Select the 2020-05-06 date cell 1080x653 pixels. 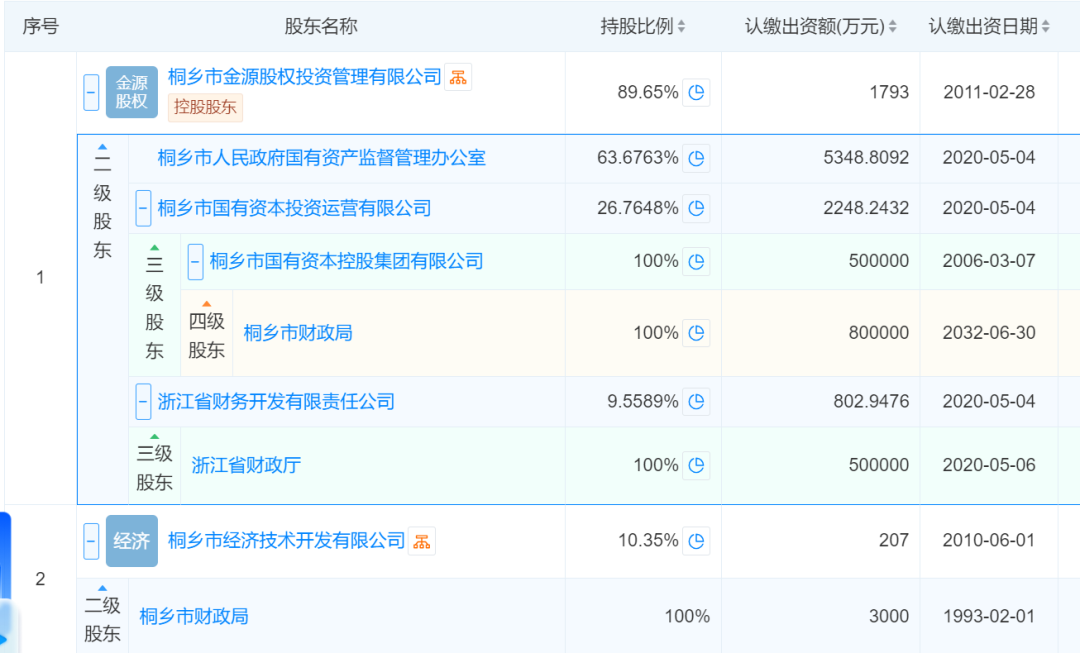989,466
